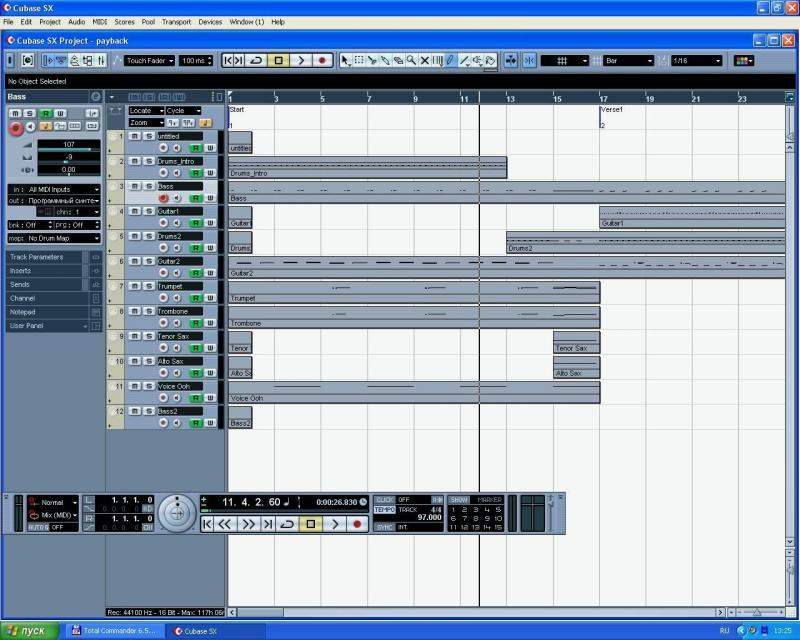Open the MIDI output device dropdown

coord(54,201)
